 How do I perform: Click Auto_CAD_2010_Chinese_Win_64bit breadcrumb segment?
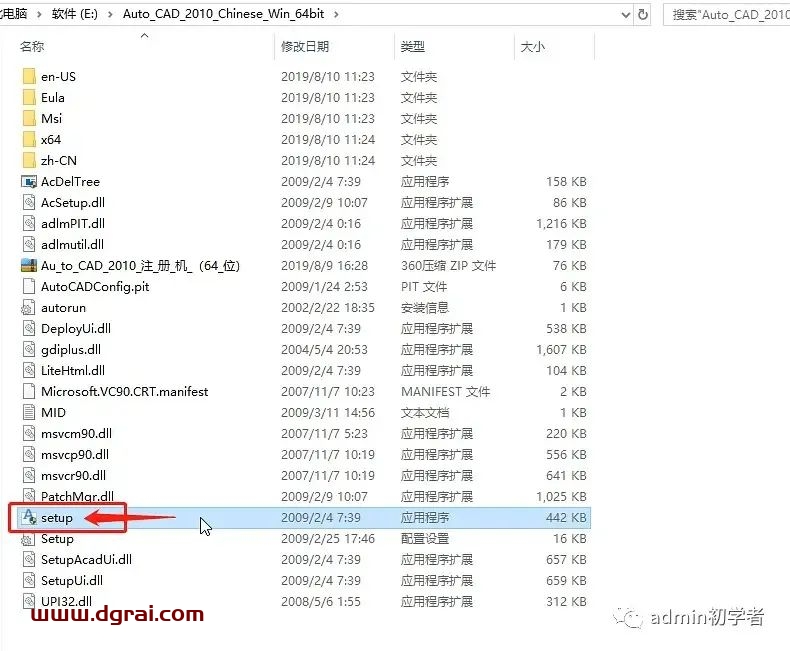[223, 14]
